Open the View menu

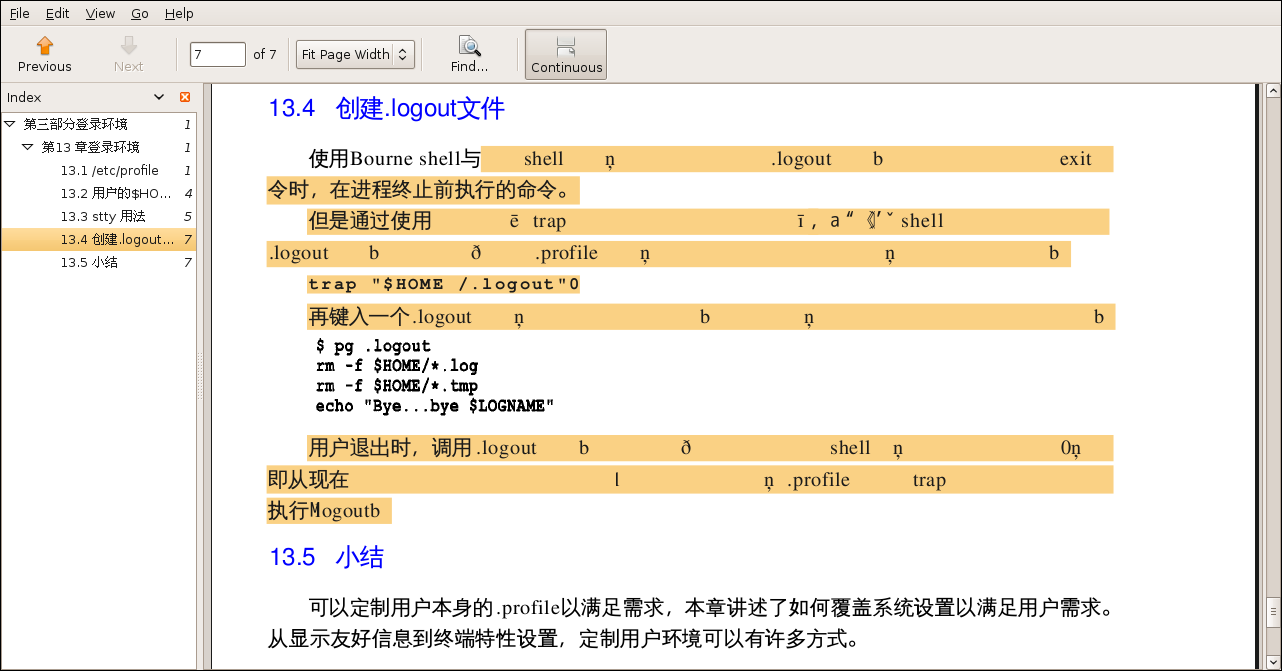100,14
